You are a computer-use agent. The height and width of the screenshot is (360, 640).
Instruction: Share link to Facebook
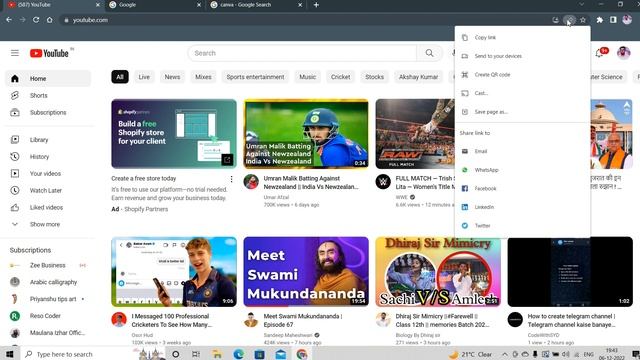(522, 189)
